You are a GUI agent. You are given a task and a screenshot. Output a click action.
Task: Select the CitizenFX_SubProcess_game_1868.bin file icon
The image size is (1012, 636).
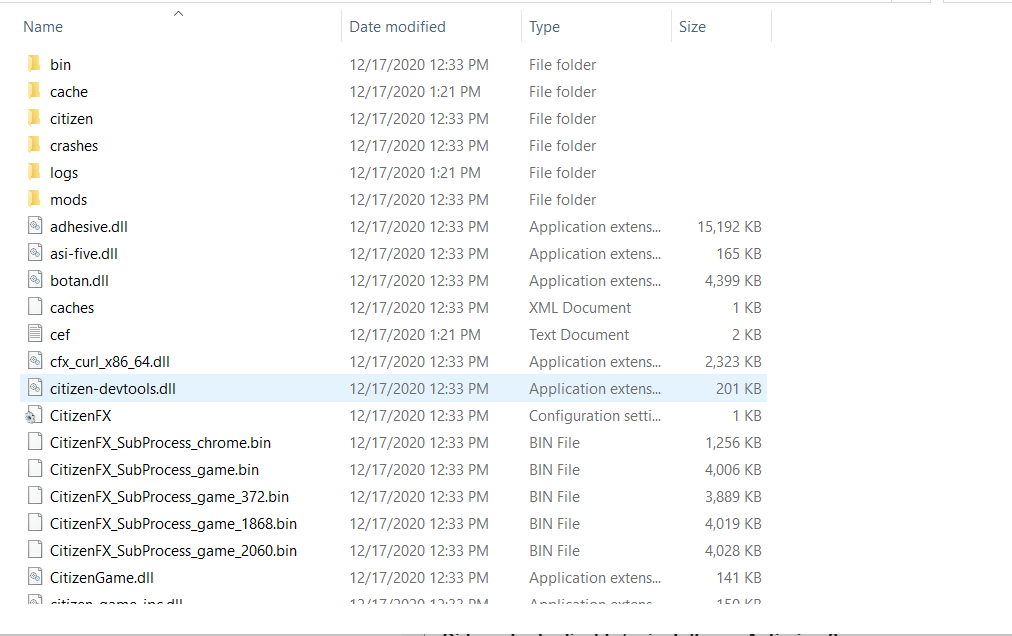(35, 523)
